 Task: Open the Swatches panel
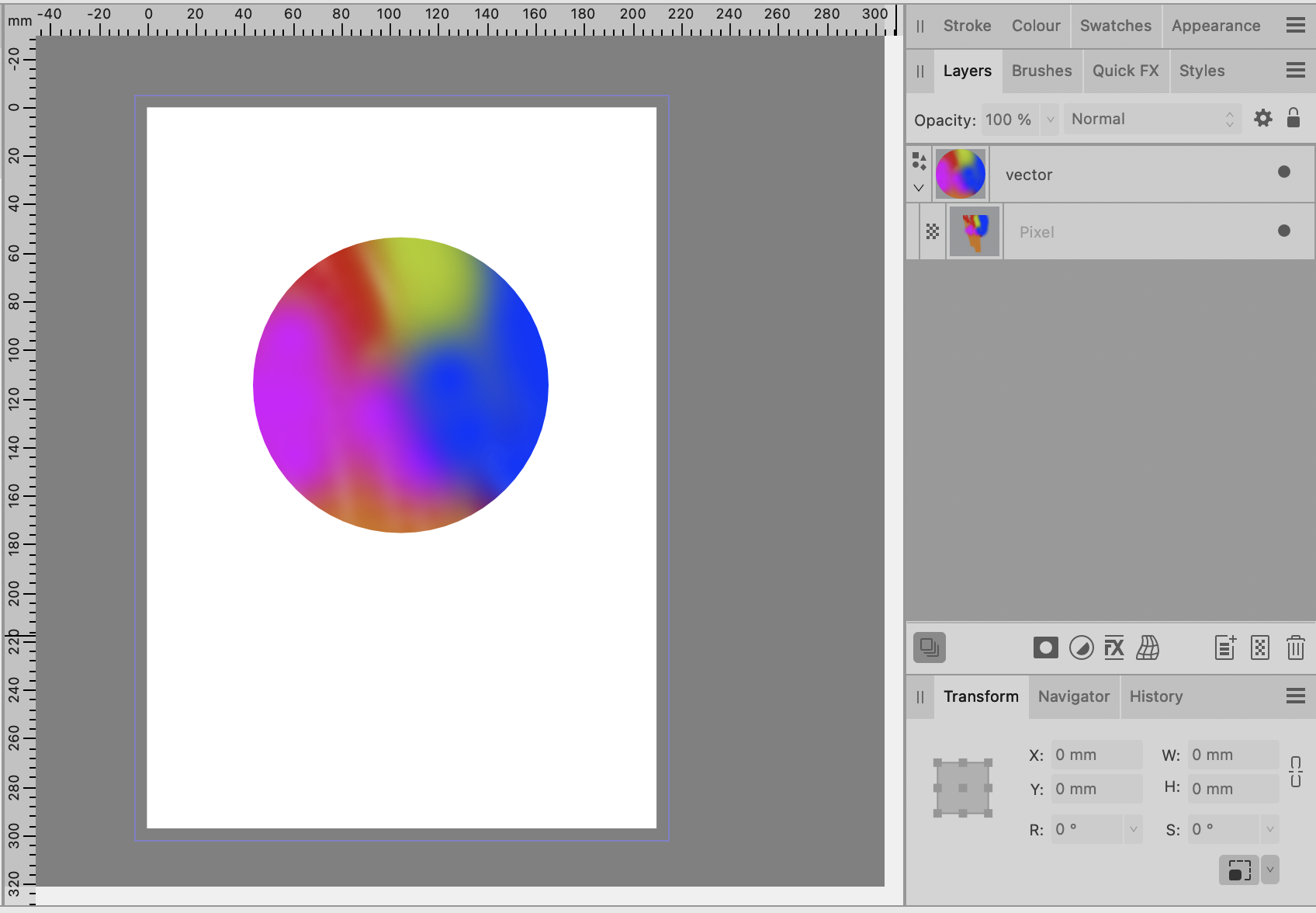click(x=1116, y=26)
